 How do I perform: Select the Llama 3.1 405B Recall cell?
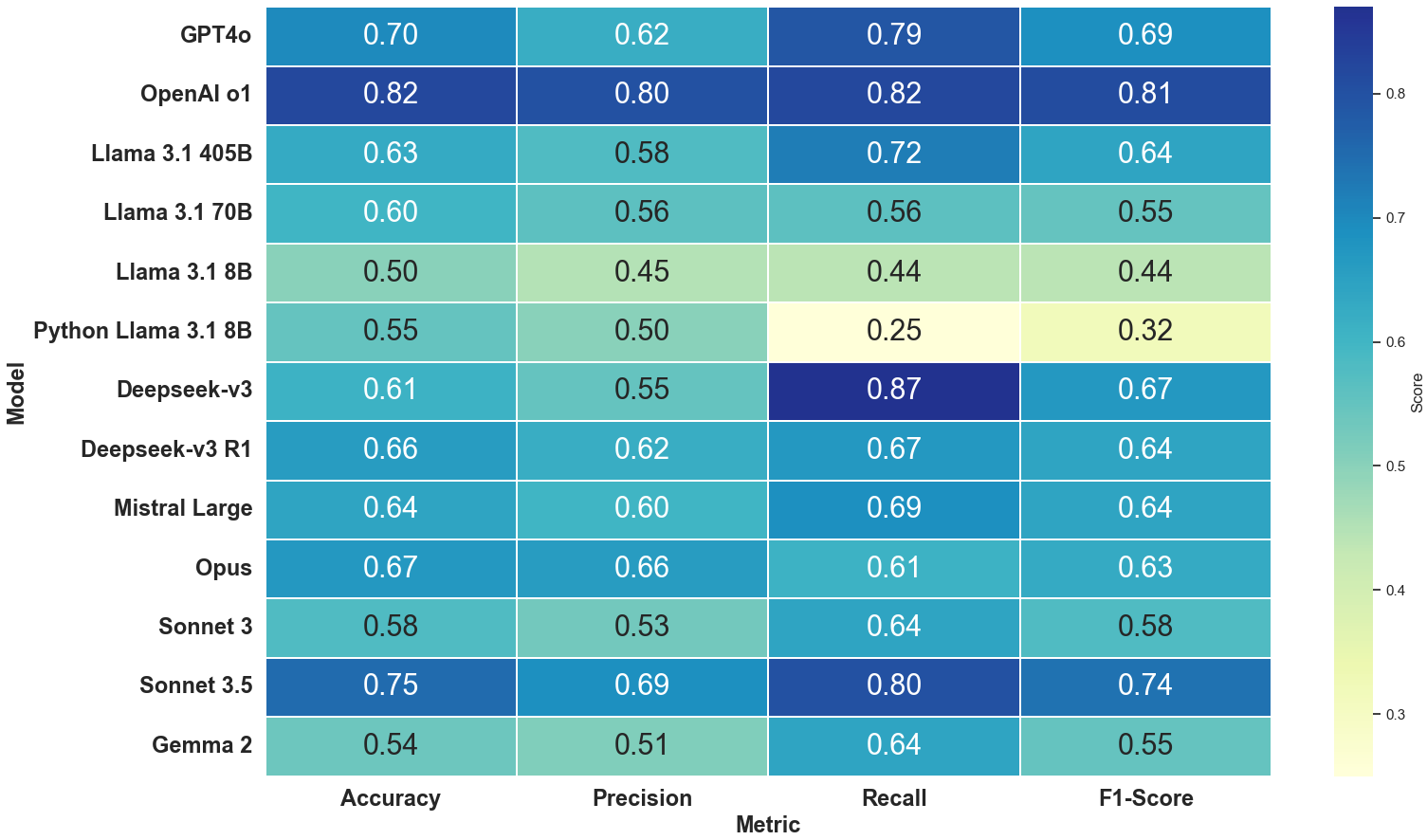(x=893, y=154)
